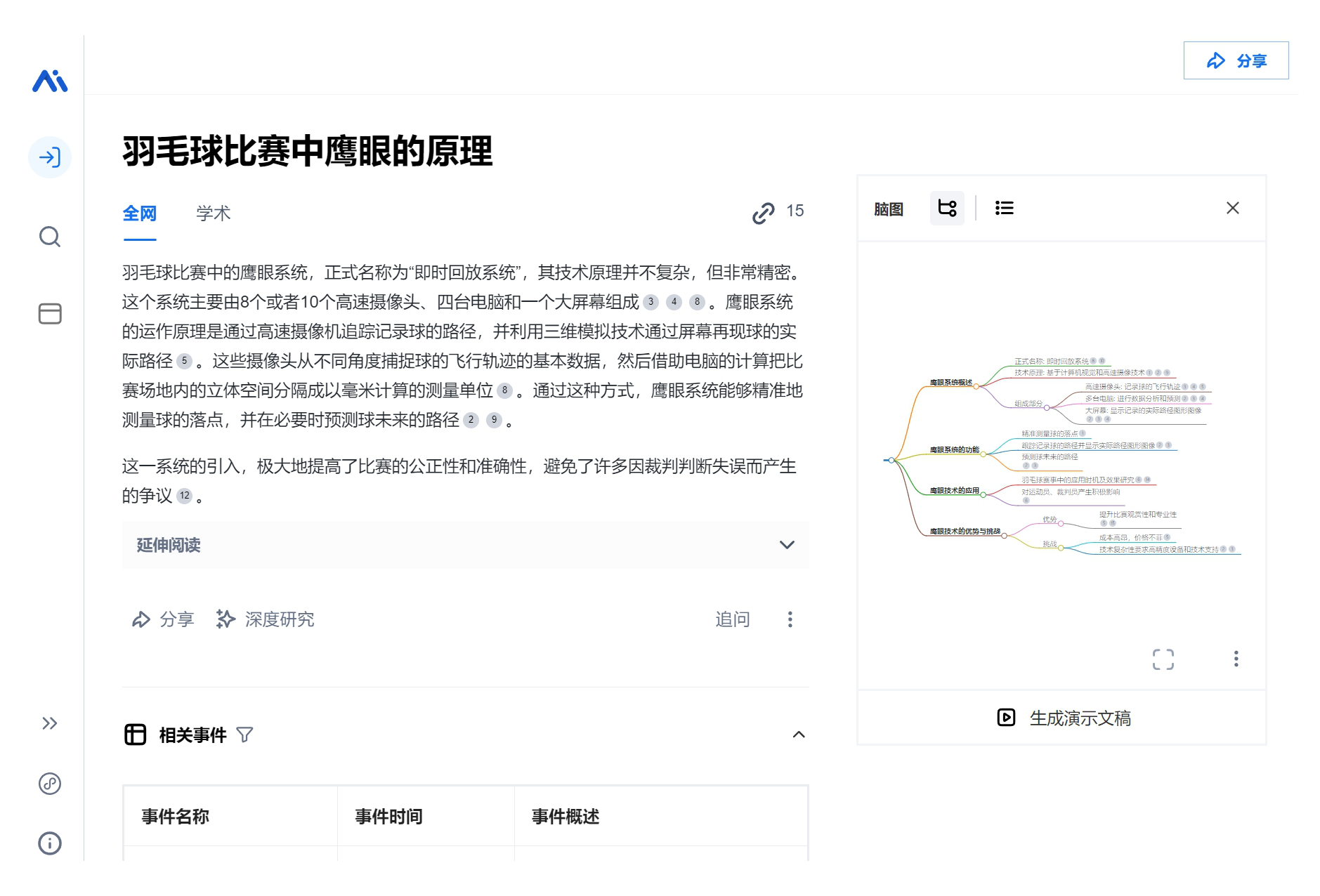Click citation badge 2
This screenshot has width=1320, height=896.
(471, 420)
